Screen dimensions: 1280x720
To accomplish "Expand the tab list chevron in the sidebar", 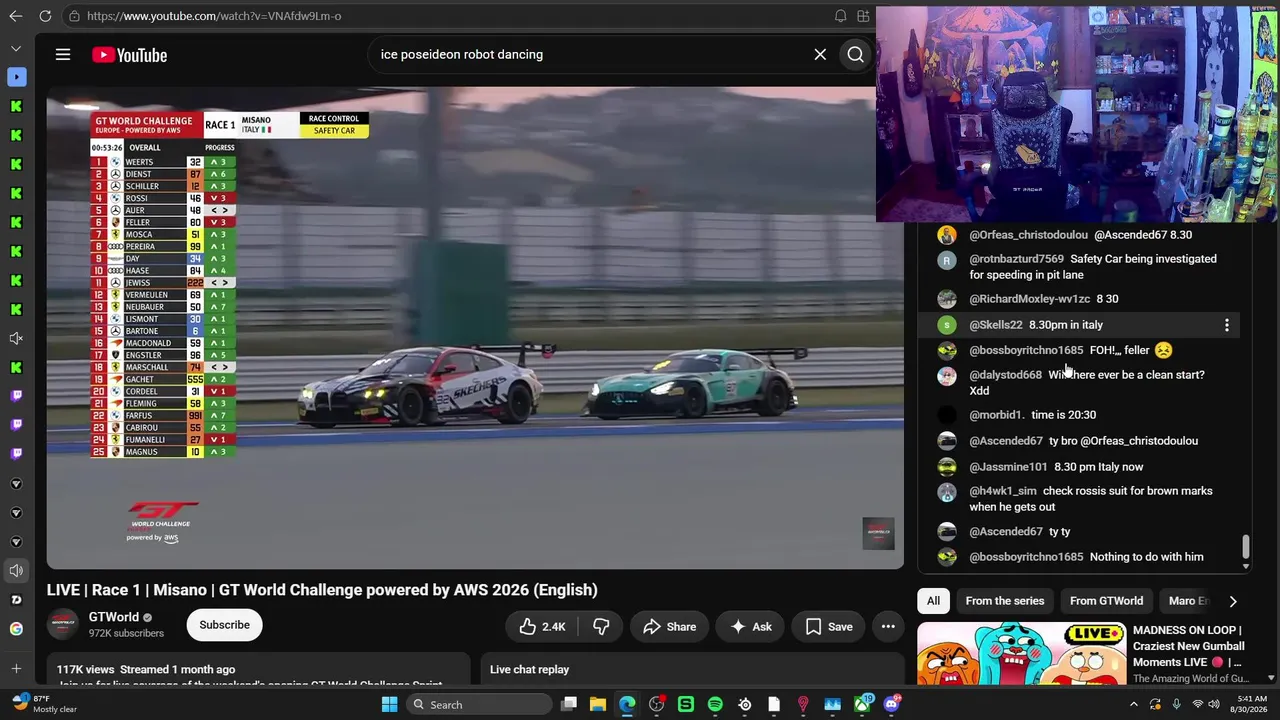I will pyautogui.click(x=16, y=48).
